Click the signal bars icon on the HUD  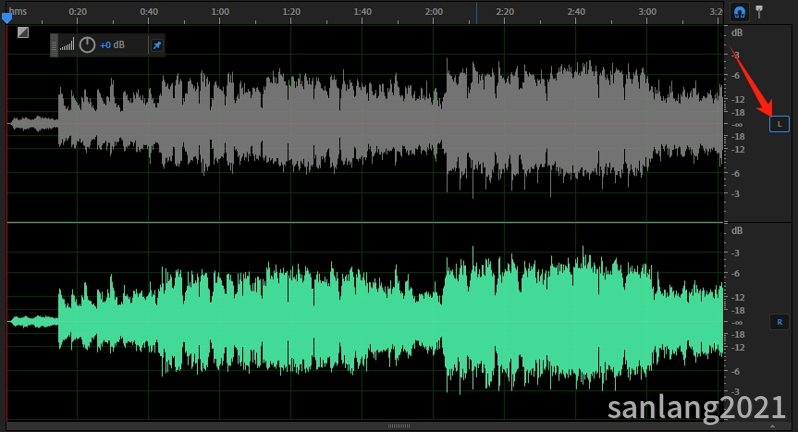(67, 45)
